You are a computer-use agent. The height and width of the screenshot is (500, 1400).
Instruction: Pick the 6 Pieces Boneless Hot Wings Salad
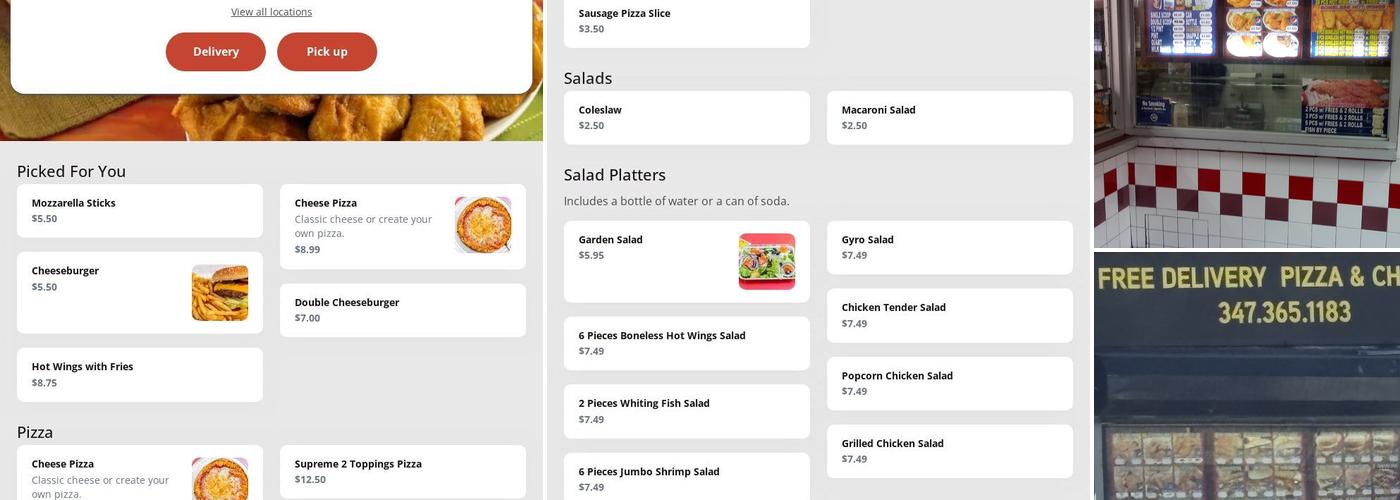click(686, 343)
